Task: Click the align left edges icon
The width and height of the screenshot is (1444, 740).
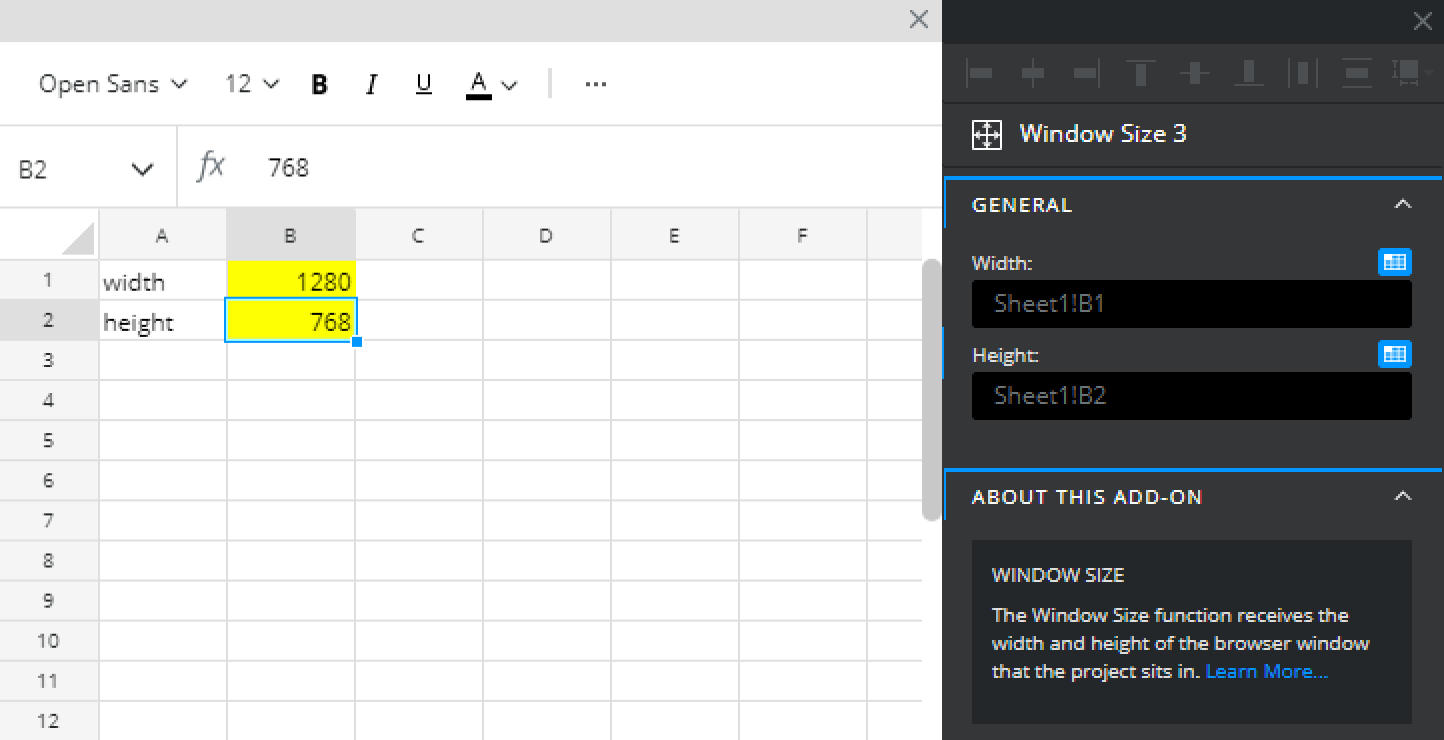Action: click(x=980, y=73)
